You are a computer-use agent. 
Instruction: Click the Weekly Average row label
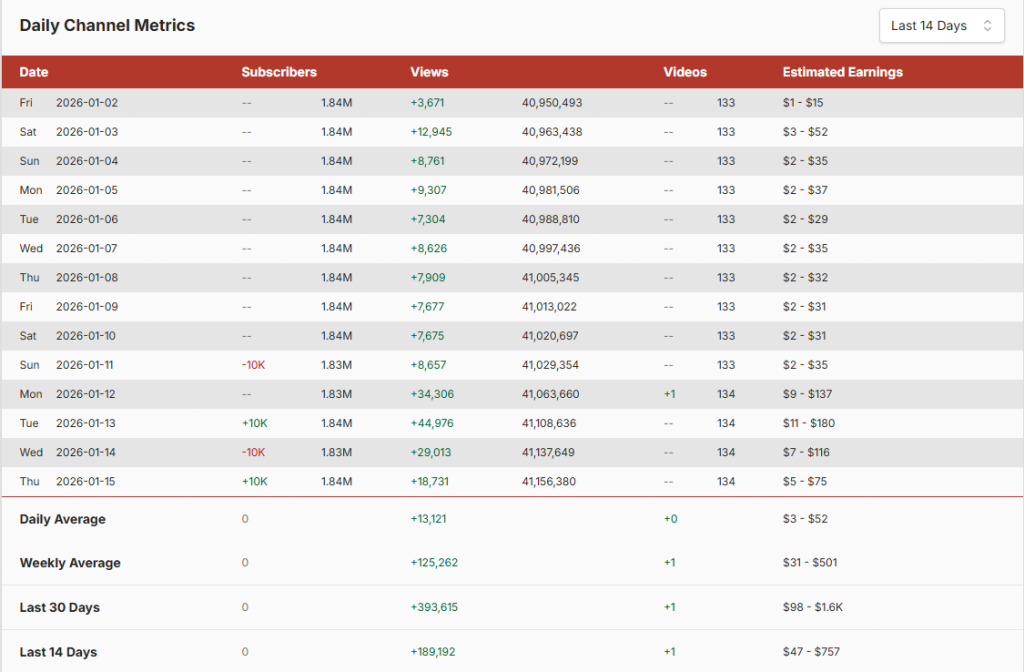(70, 563)
